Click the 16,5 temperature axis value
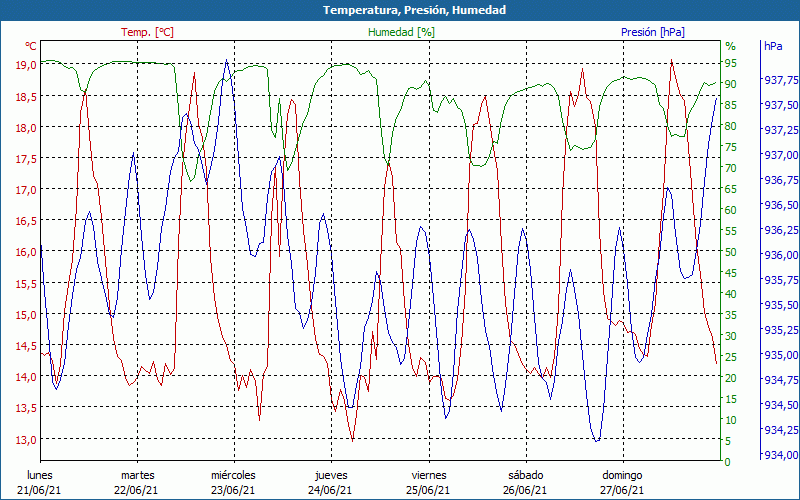The height and width of the screenshot is (500, 800). pyautogui.click(x=27, y=220)
